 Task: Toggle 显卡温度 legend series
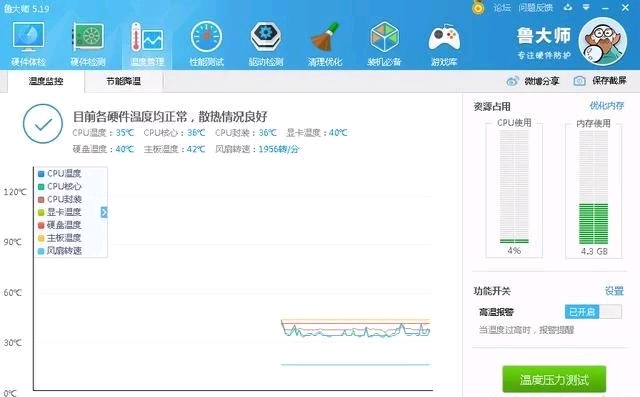(60, 212)
